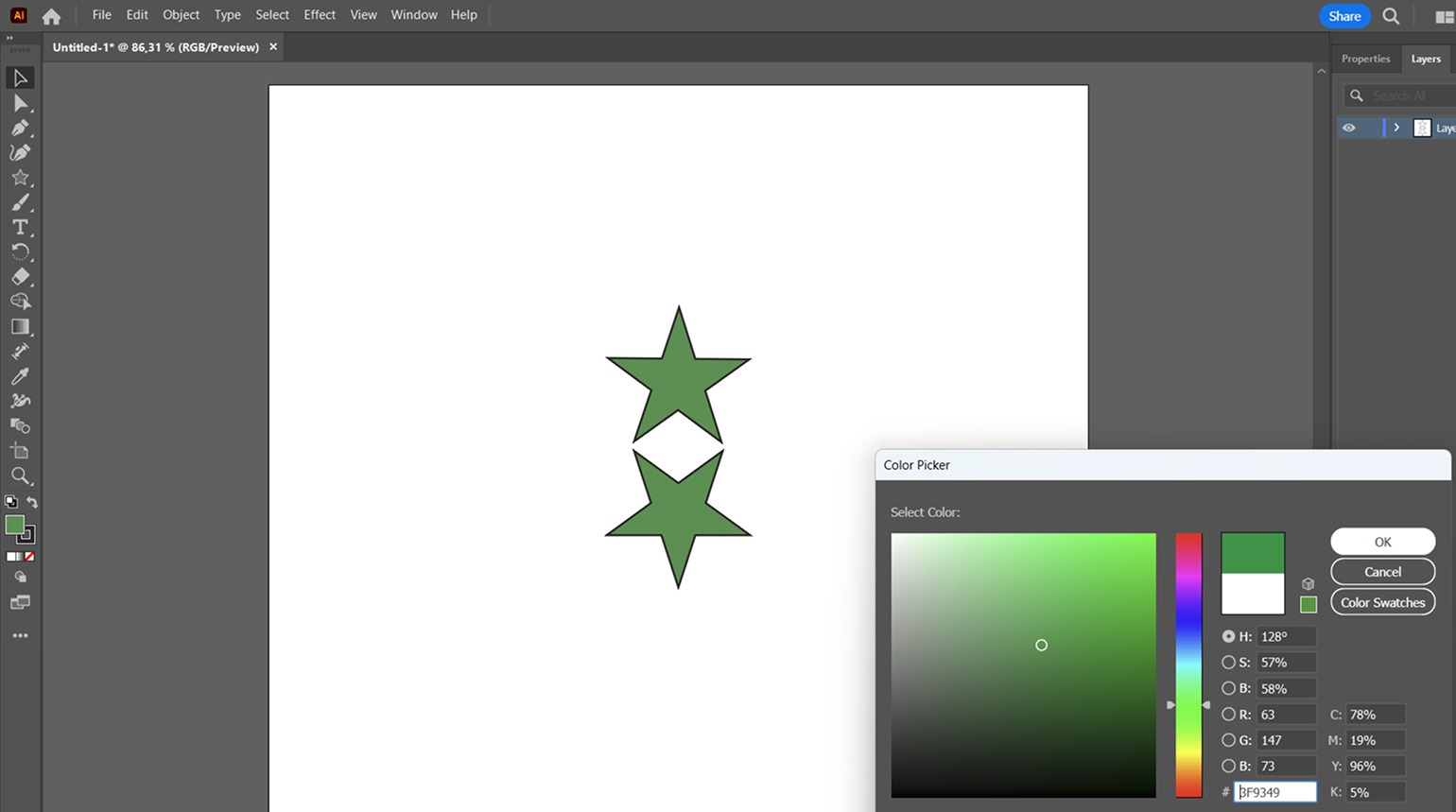Select the Eyedropper tool
Image resolution: width=1456 pixels, height=812 pixels.
(20, 376)
